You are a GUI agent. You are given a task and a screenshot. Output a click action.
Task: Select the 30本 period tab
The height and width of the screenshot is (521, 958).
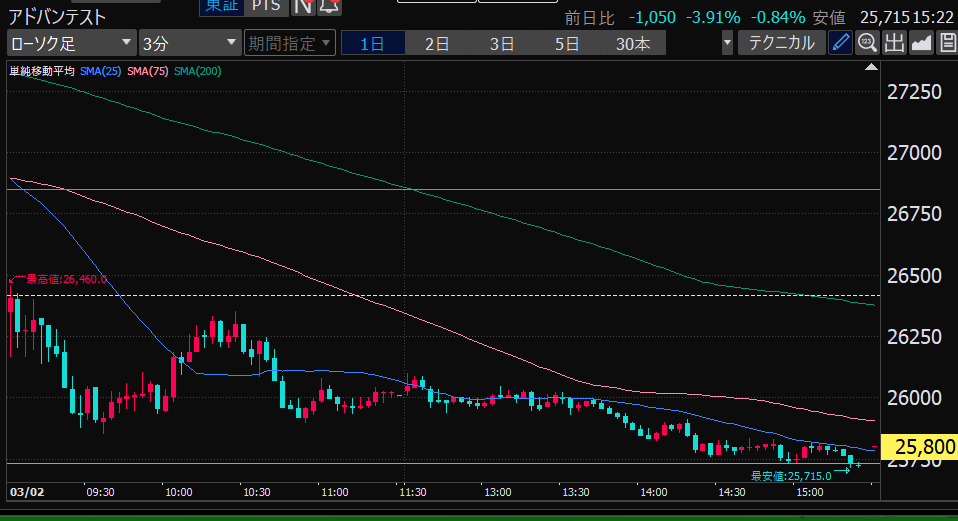tap(633, 44)
